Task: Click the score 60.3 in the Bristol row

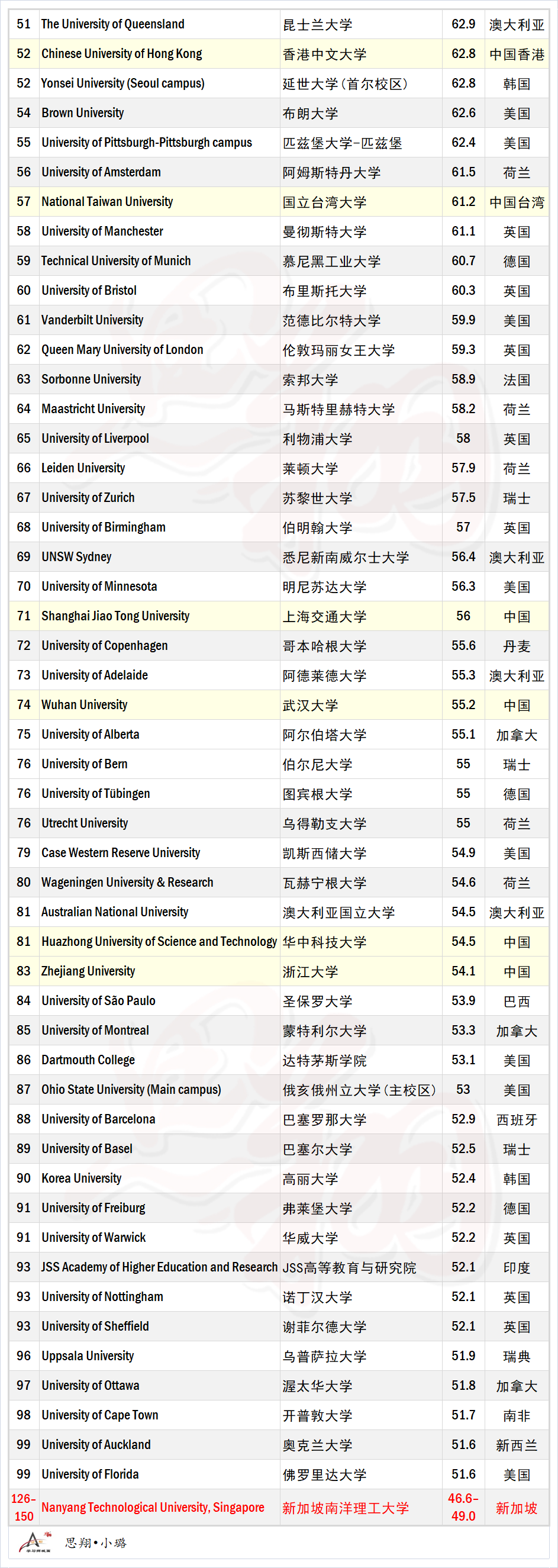Action: pyautogui.click(x=463, y=291)
